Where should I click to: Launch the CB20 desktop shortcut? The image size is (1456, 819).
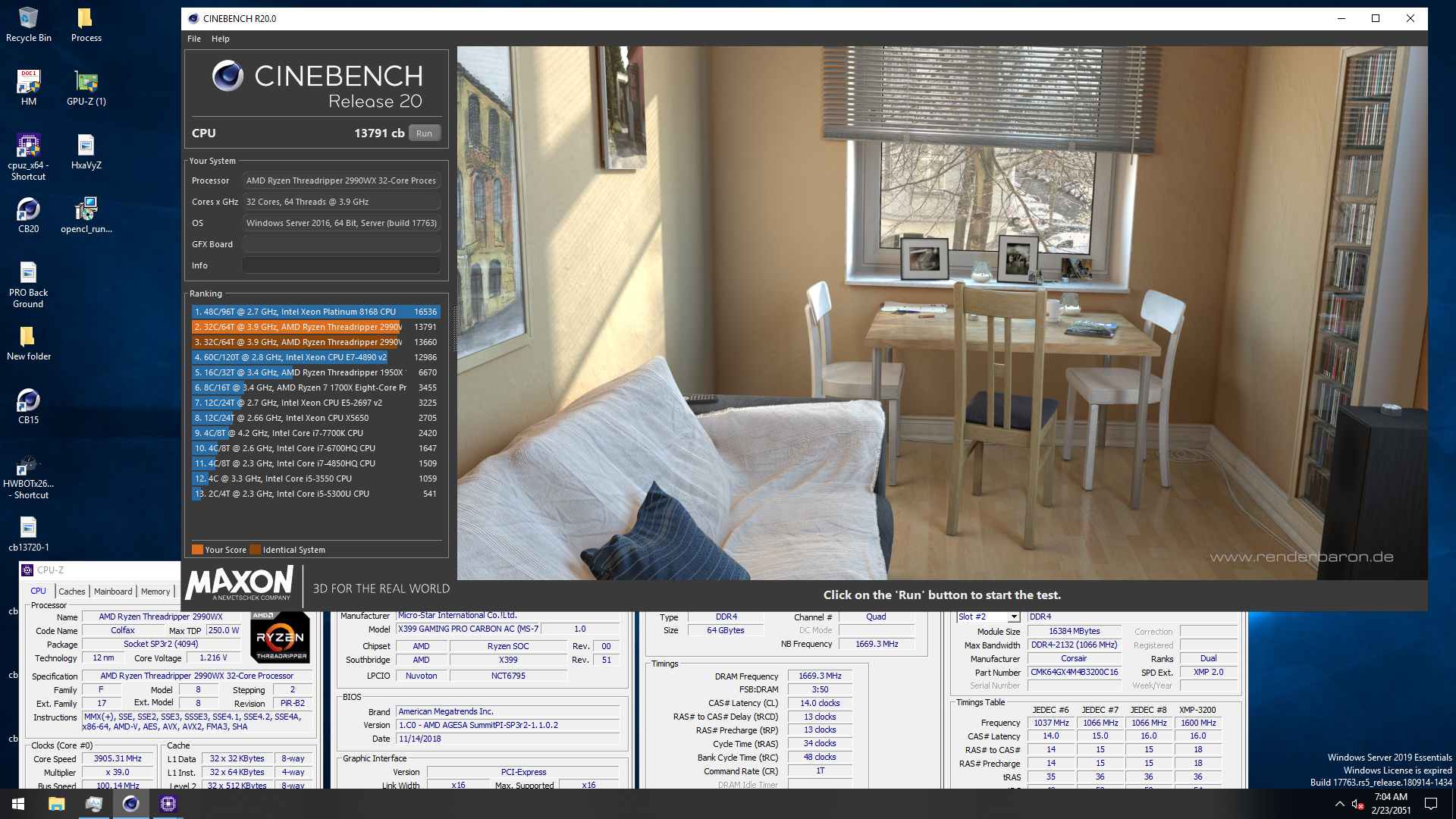pyautogui.click(x=28, y=215)
